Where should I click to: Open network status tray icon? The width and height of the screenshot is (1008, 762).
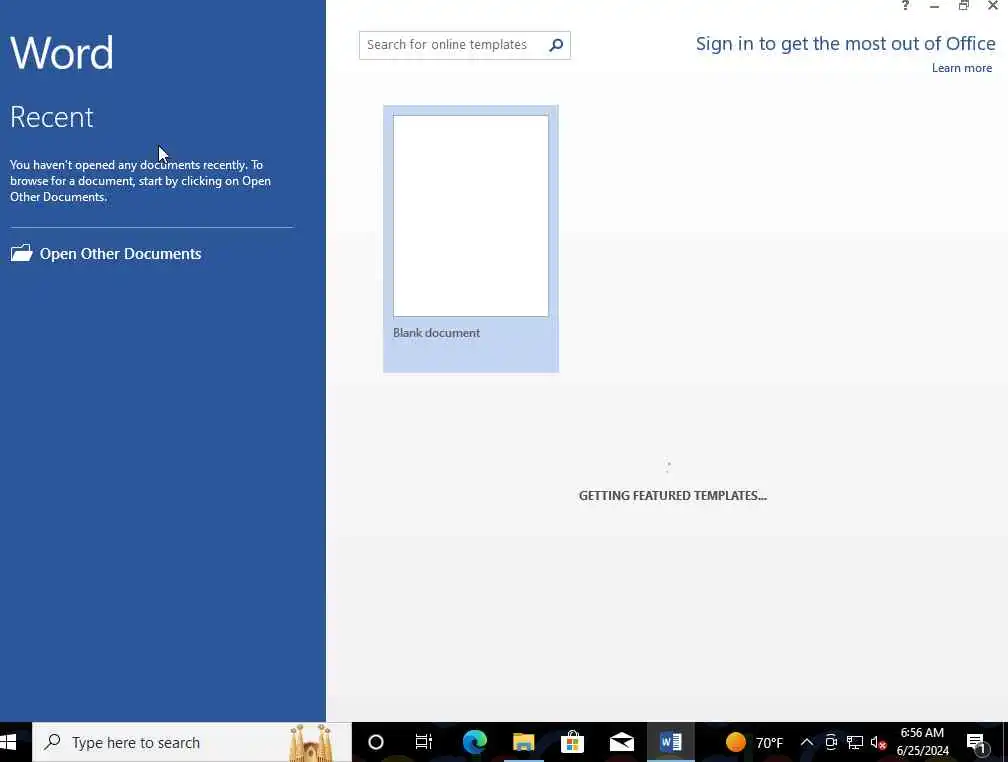click(x=854, y=743)
